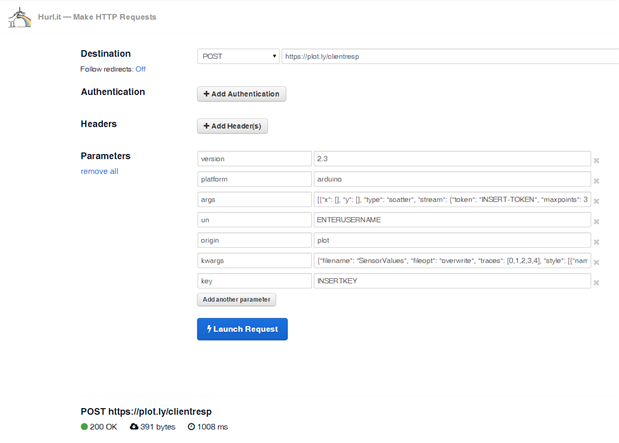Viewport: 619px width, 443px height.
Task: Edit the ENTERUSERNAME value field
Action: [x=452, y=220]
